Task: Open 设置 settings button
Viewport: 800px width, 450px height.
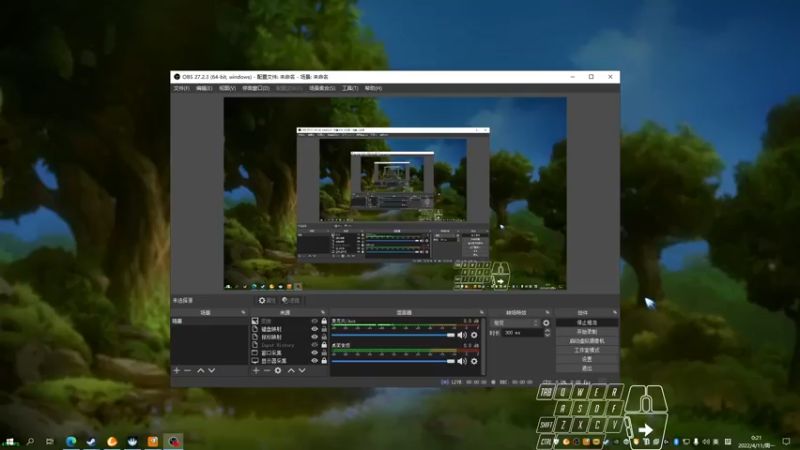Action: point(587,359)
